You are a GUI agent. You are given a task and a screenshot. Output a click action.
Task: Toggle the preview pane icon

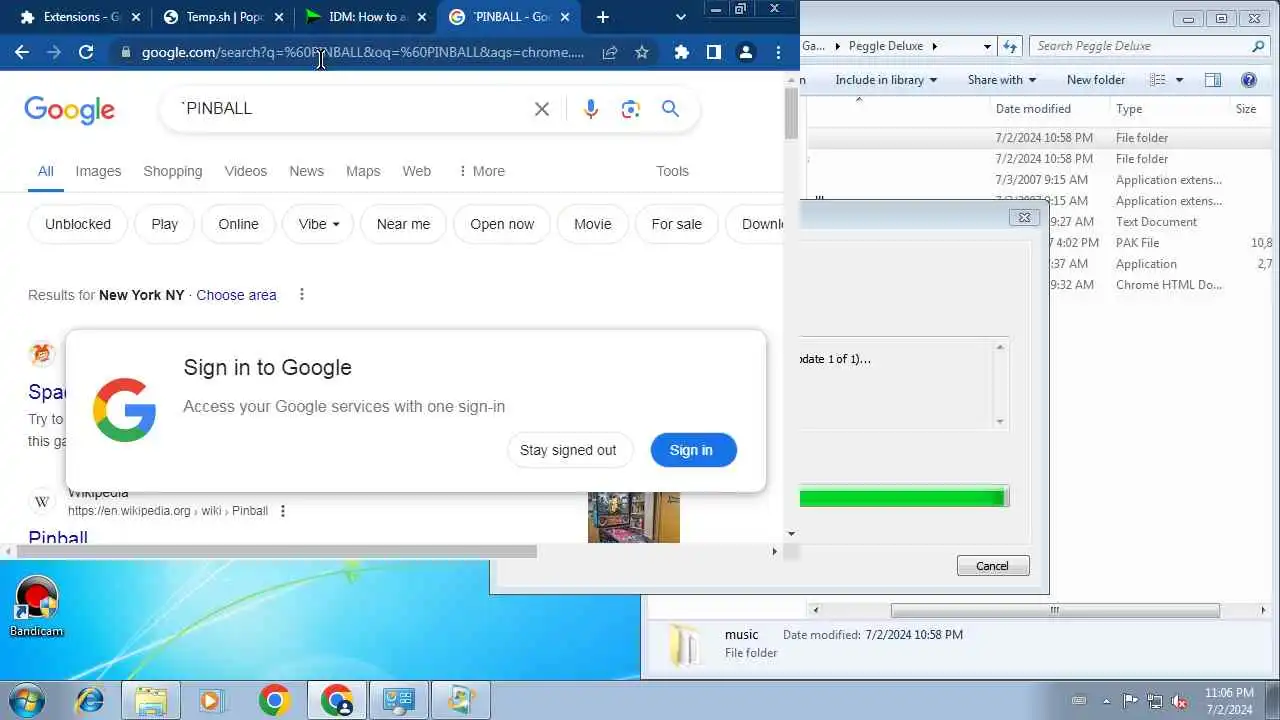tap(1213, 80)
